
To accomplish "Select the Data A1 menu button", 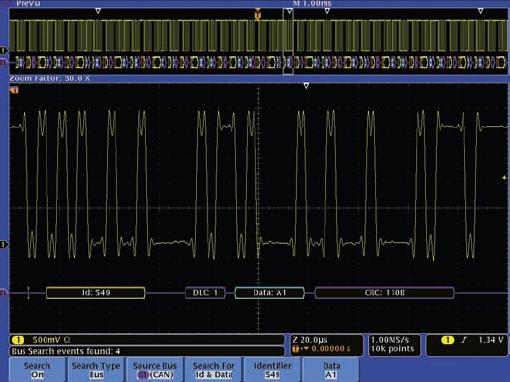I will coord(331,370).
